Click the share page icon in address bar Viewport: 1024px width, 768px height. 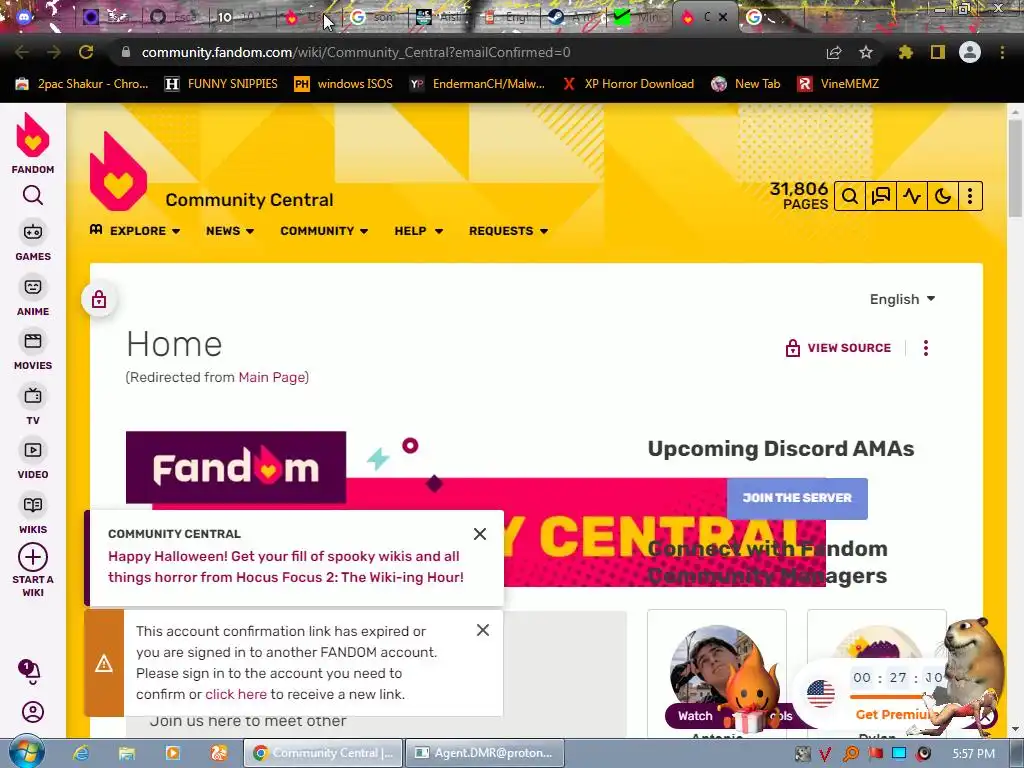click(x=834, y=52)
